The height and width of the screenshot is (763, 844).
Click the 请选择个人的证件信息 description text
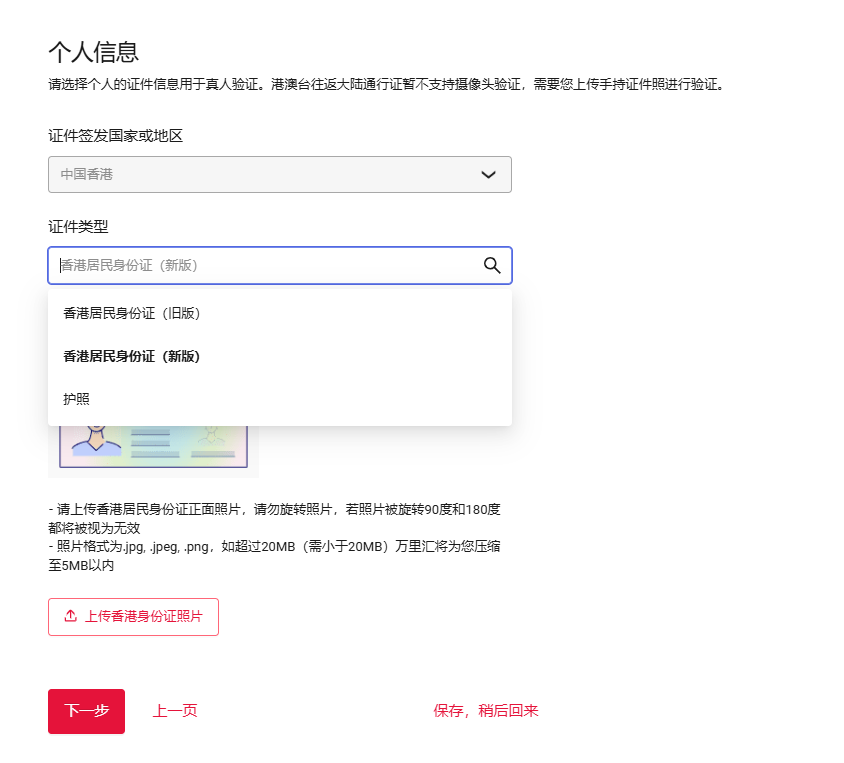[385, 85]
